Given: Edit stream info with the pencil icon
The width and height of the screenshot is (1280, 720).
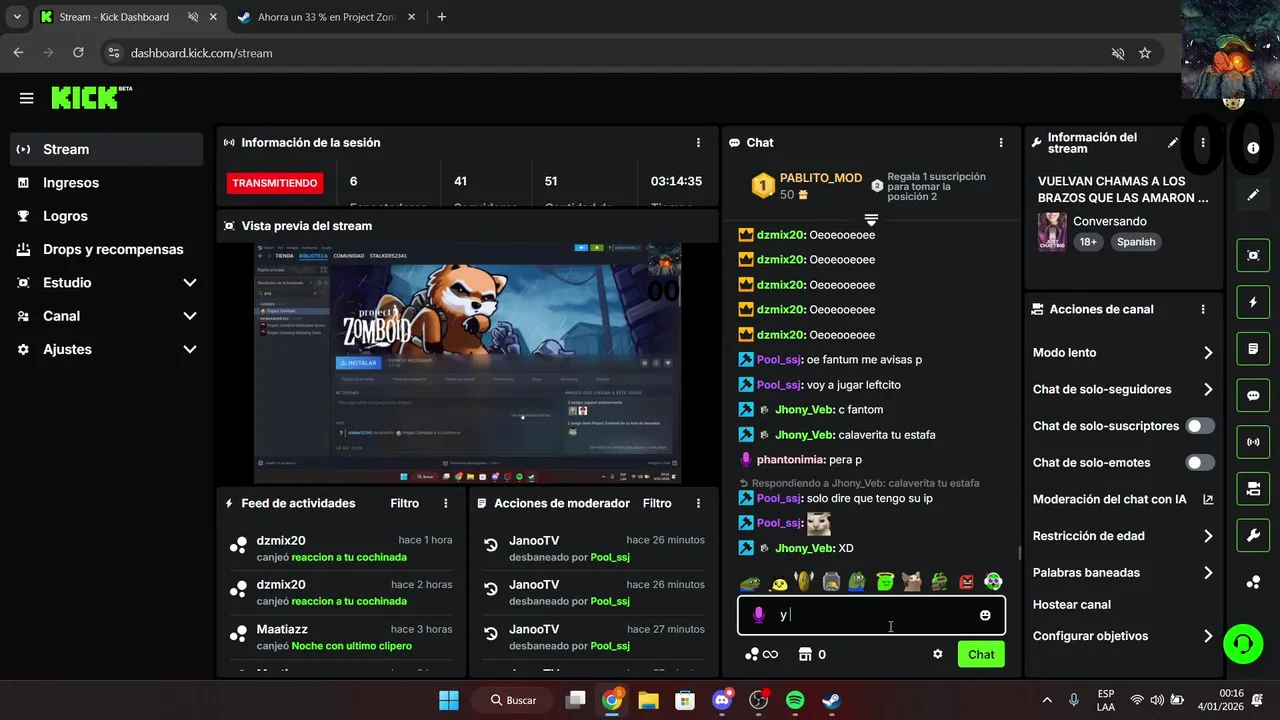Looking at the screenshot, I should click(x=1173, y=143).
